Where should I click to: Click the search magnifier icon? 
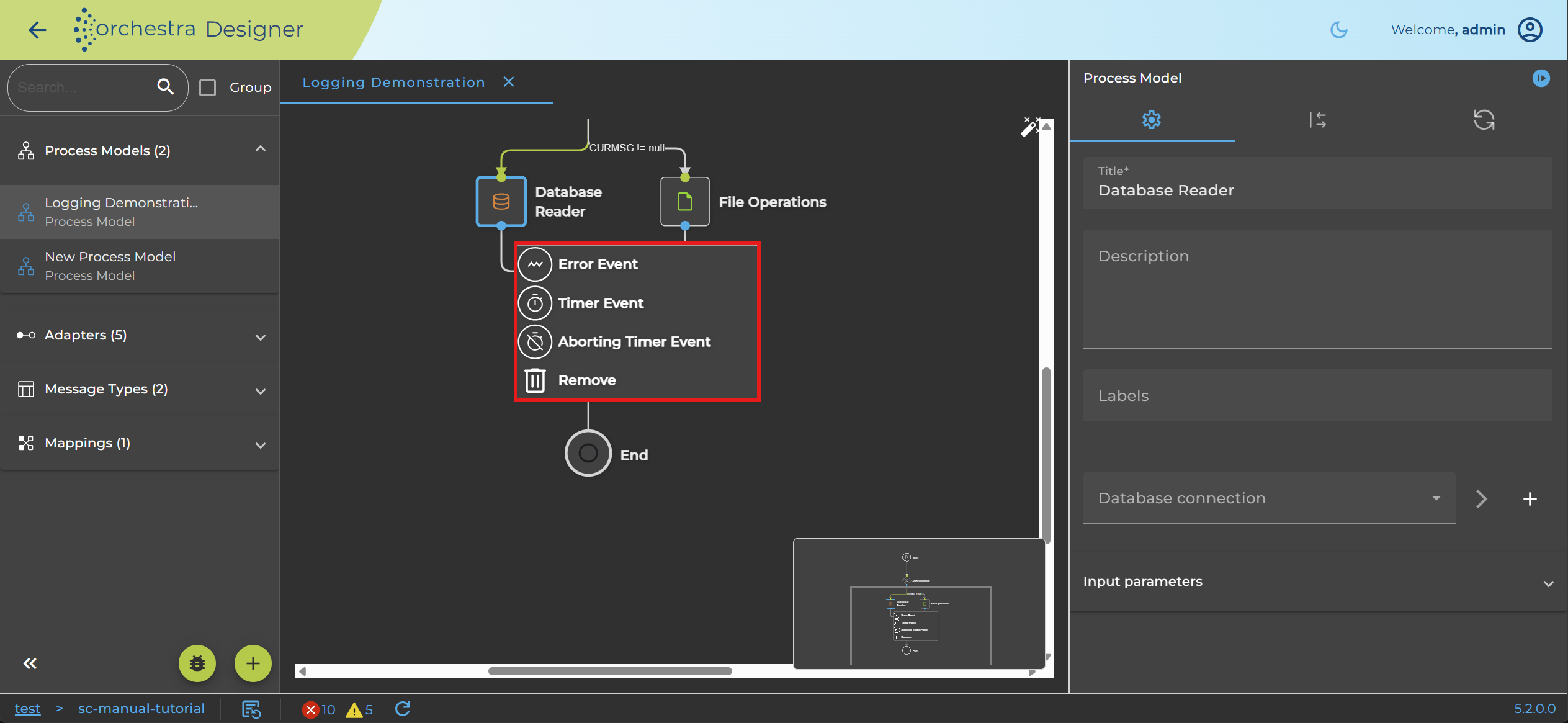pos(165,87)
